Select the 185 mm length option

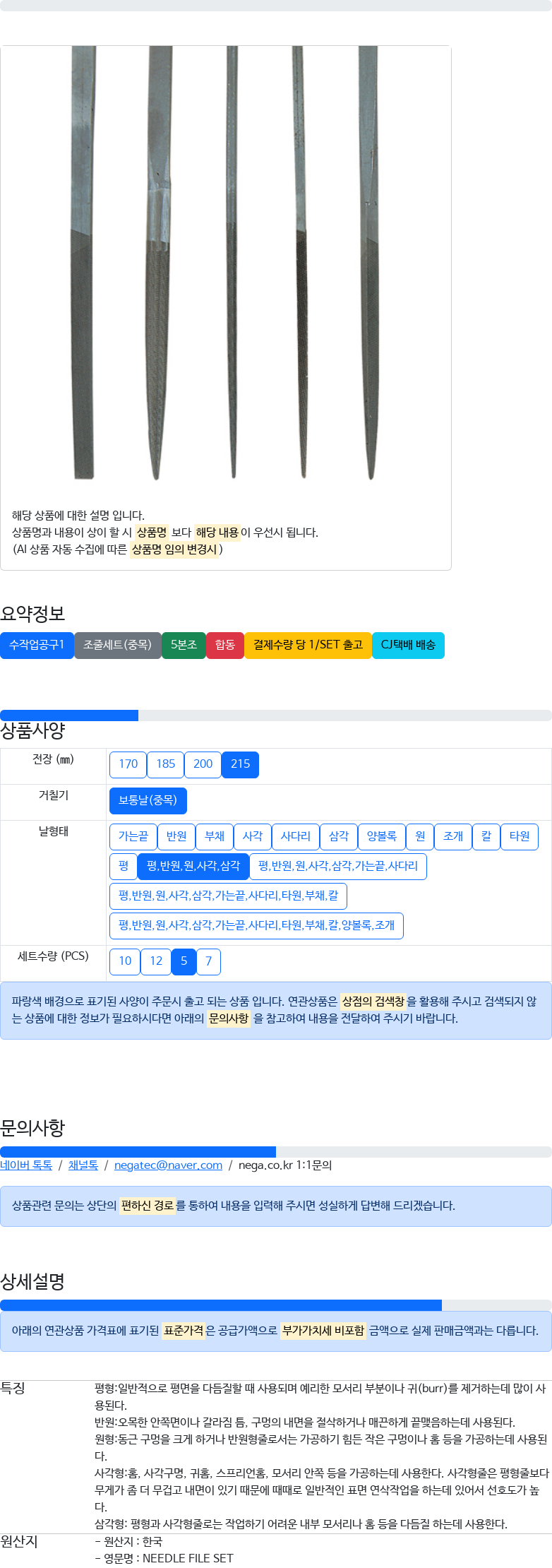165,764
